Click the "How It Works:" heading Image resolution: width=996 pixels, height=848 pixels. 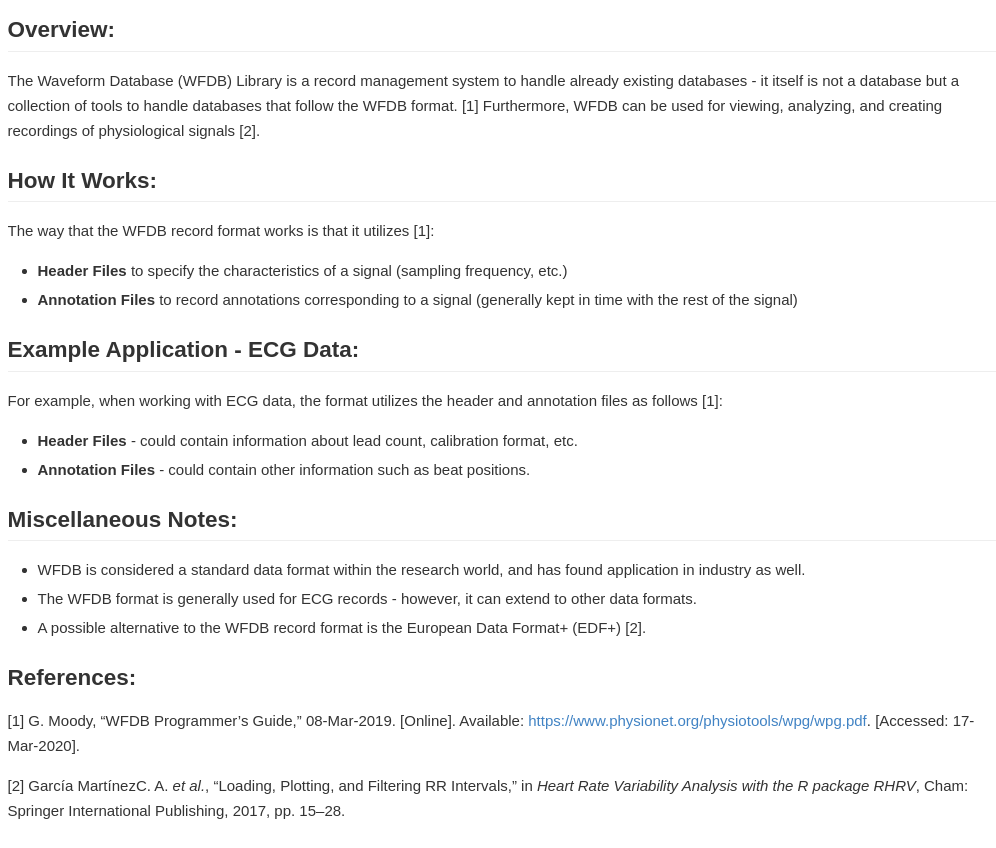tap(82, 181)
